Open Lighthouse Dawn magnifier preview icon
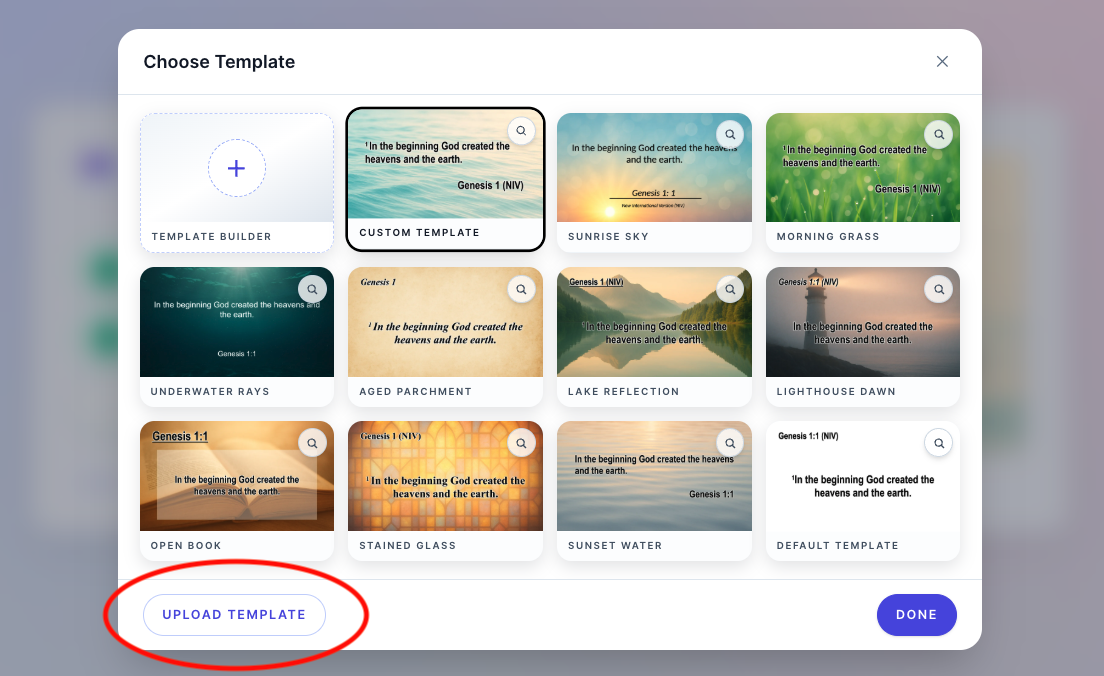 [939, 289]
